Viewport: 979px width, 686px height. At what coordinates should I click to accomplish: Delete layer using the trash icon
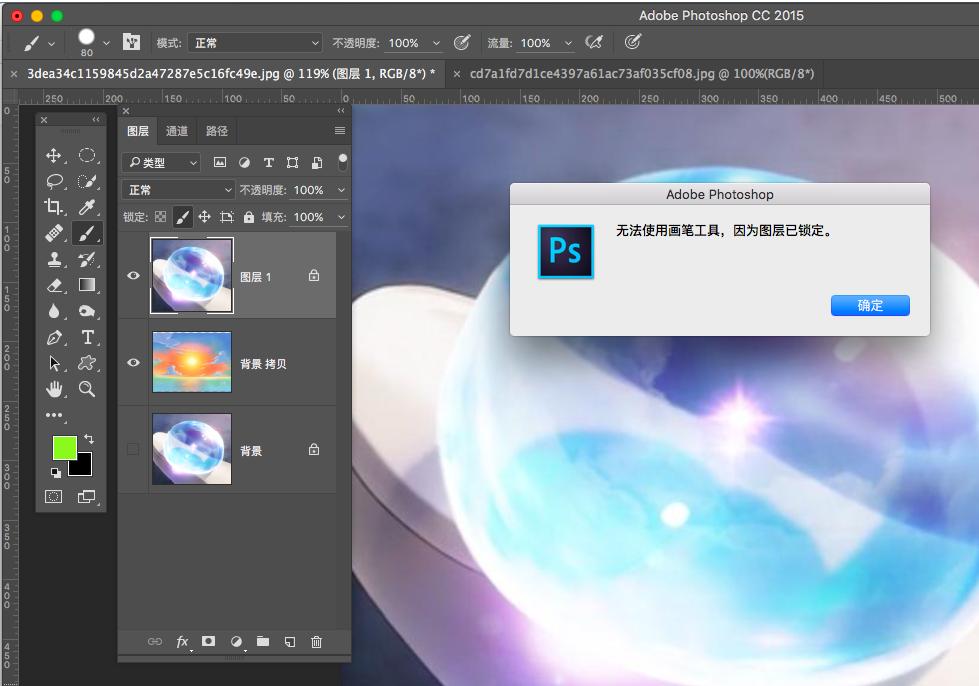click(316, 642)
